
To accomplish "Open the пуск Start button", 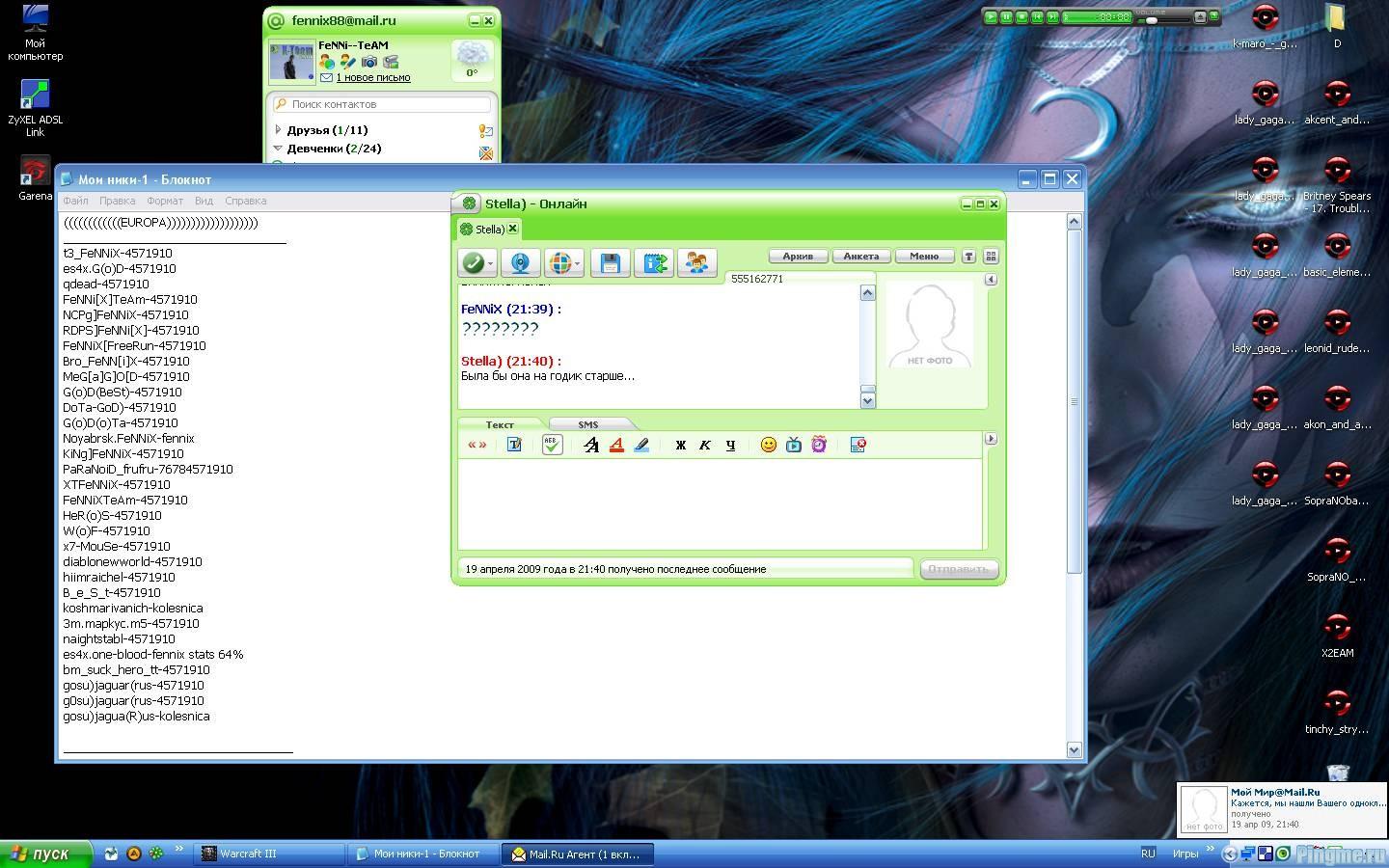I will (45, 854).
